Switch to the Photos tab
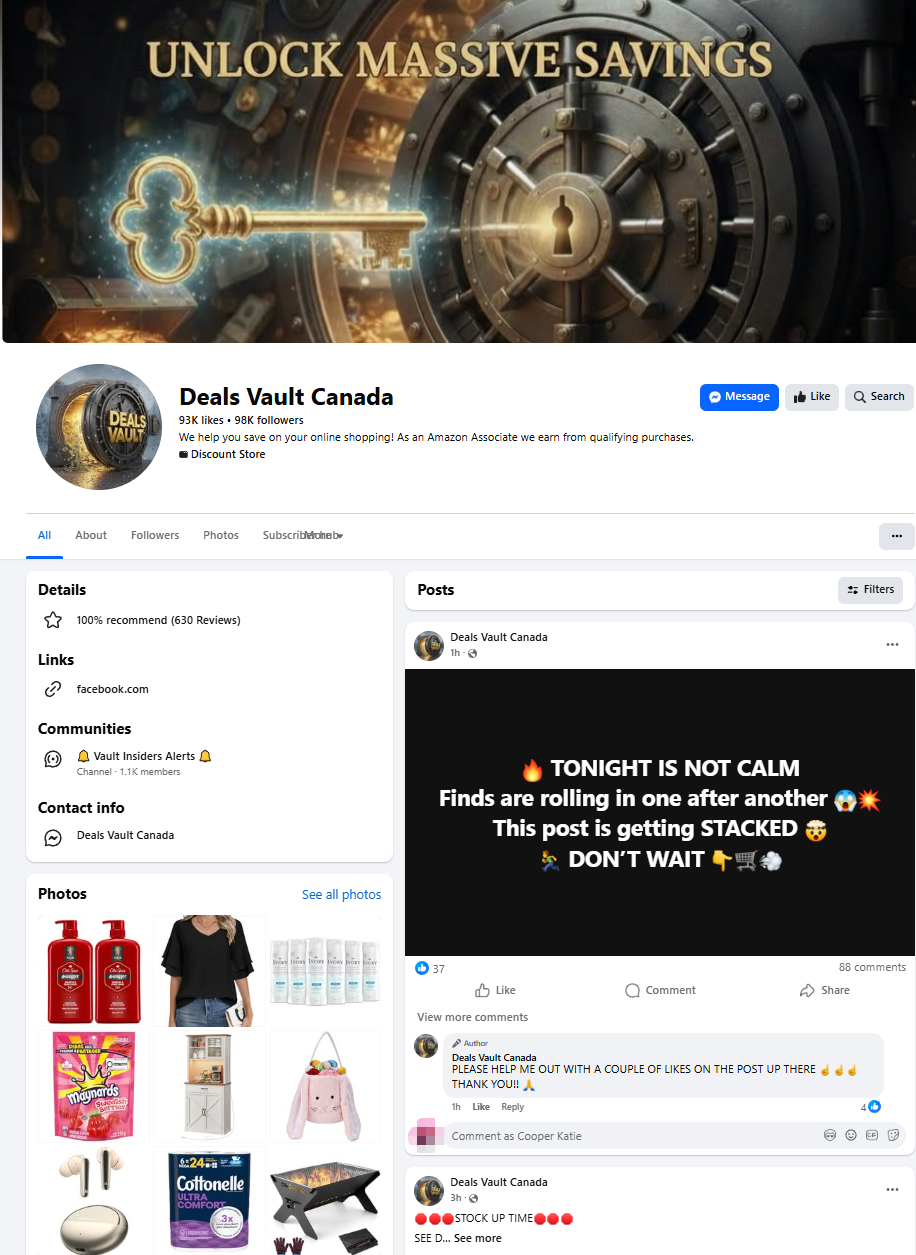 [x=221, y=536]
